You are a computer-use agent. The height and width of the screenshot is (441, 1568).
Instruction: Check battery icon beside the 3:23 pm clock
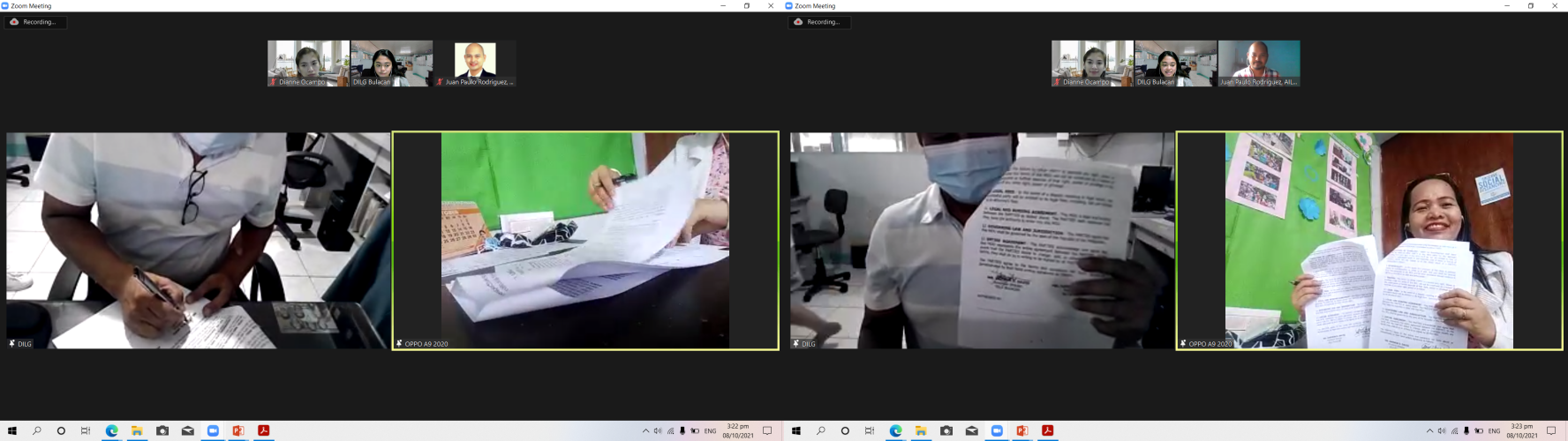pos(1479,431)
